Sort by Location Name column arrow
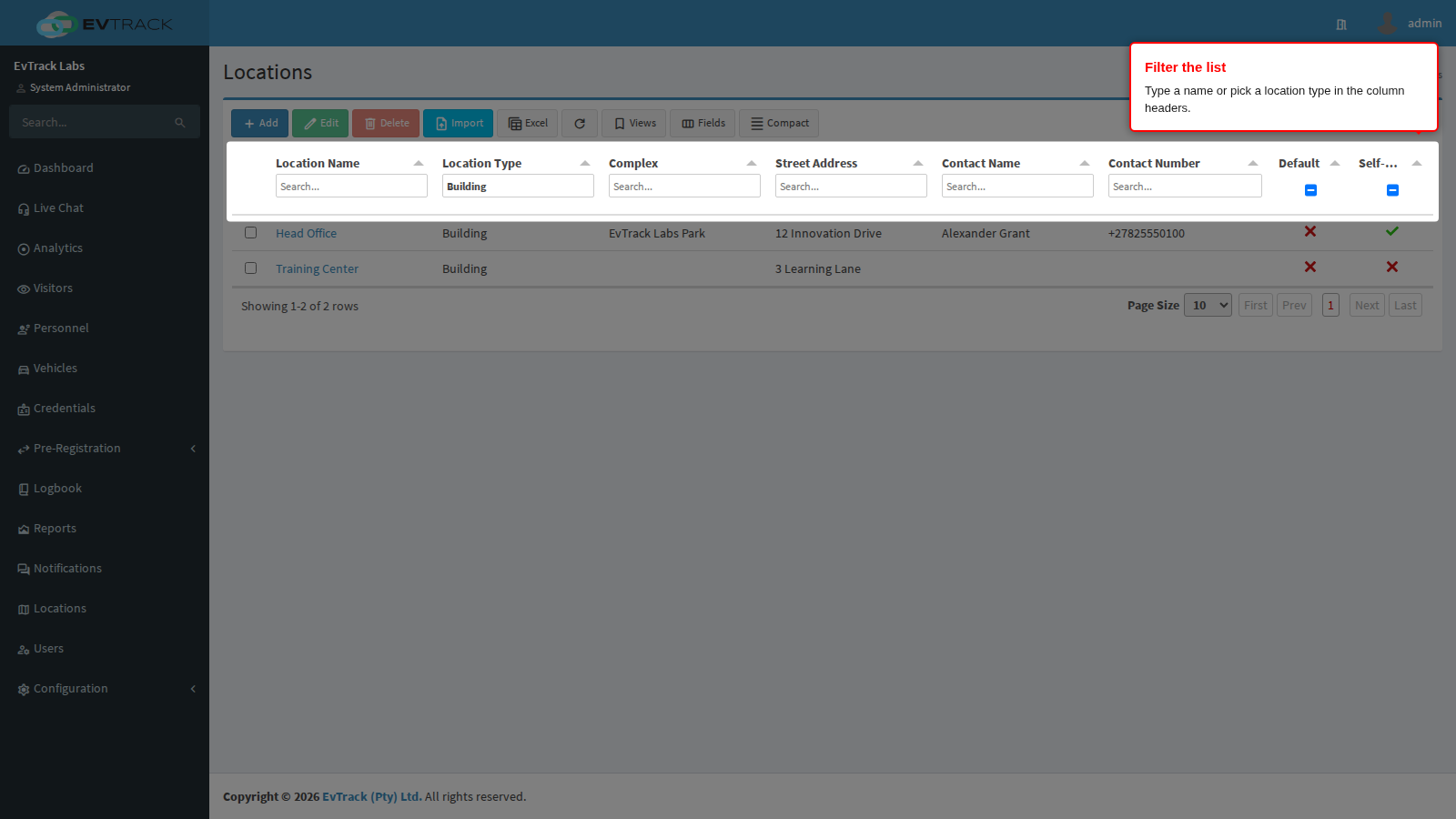Viewport: 1456px width, 819px height. (x=419, y=164)
